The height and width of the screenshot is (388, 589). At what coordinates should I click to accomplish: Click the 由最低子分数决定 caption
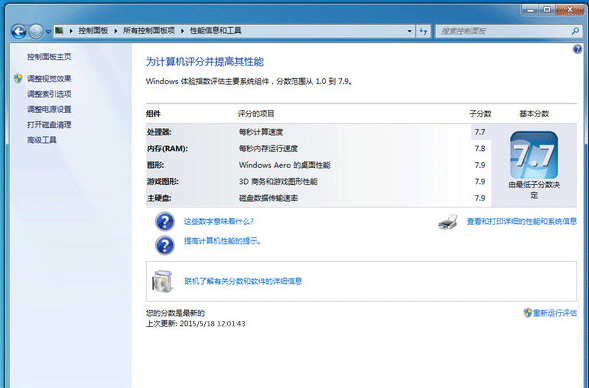534,190
